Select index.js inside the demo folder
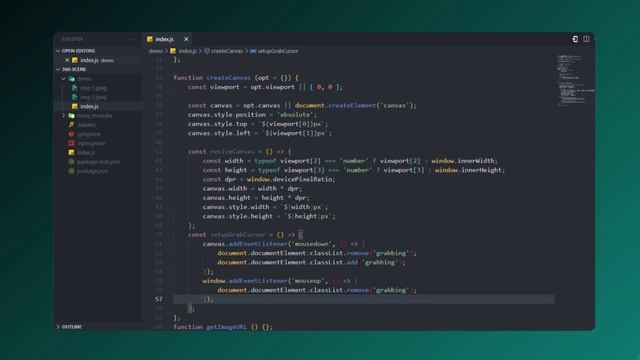The width and height of the screenshot is (640, 360). point(89,106)
